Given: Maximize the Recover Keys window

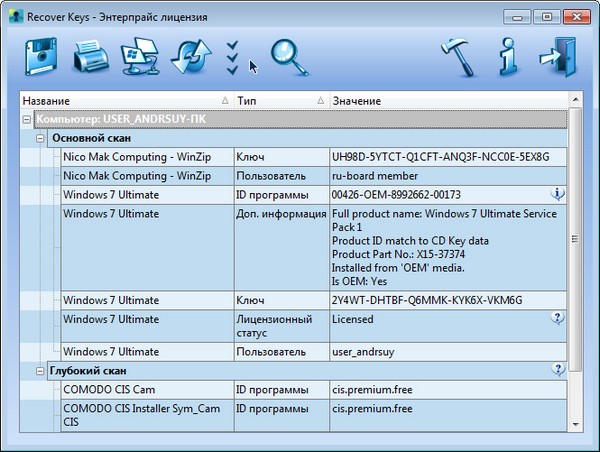Looking at the screenshot, I should tap(547, 17).
